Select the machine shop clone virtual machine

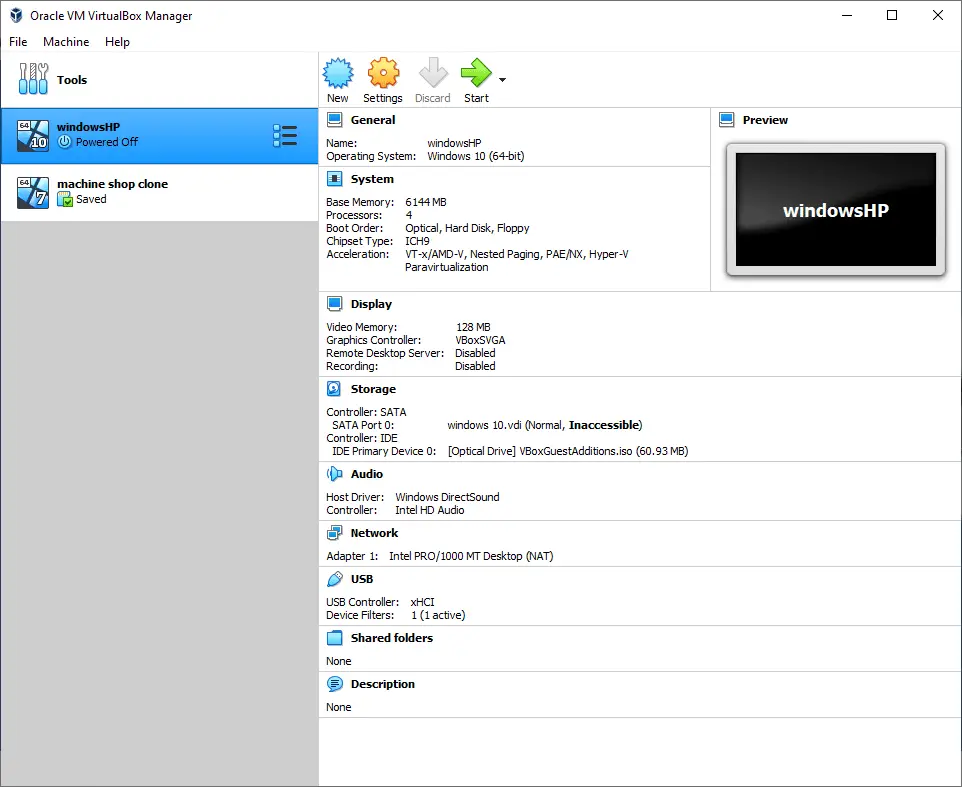pyautogui.click(x=160, y=193)
